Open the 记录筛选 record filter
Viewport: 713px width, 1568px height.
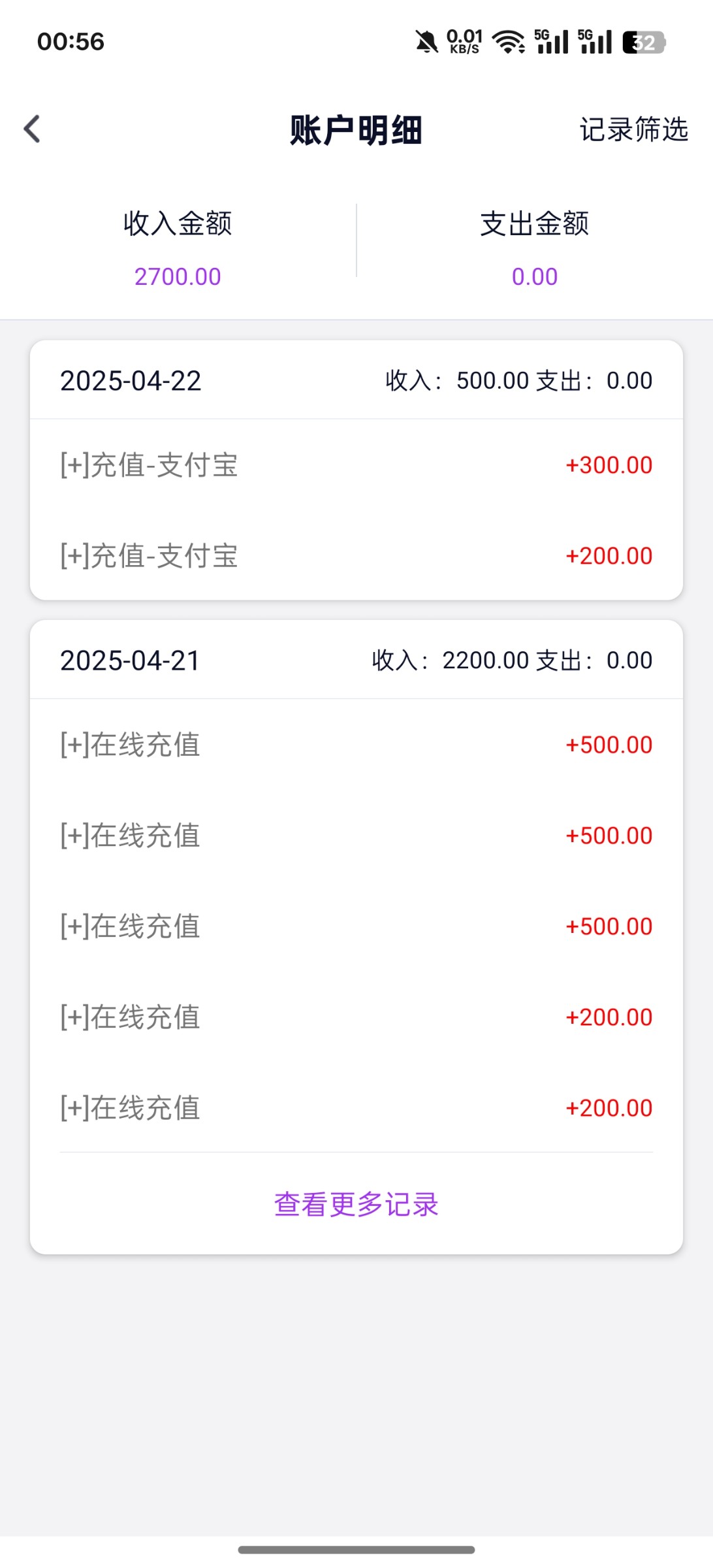(633, 129)
